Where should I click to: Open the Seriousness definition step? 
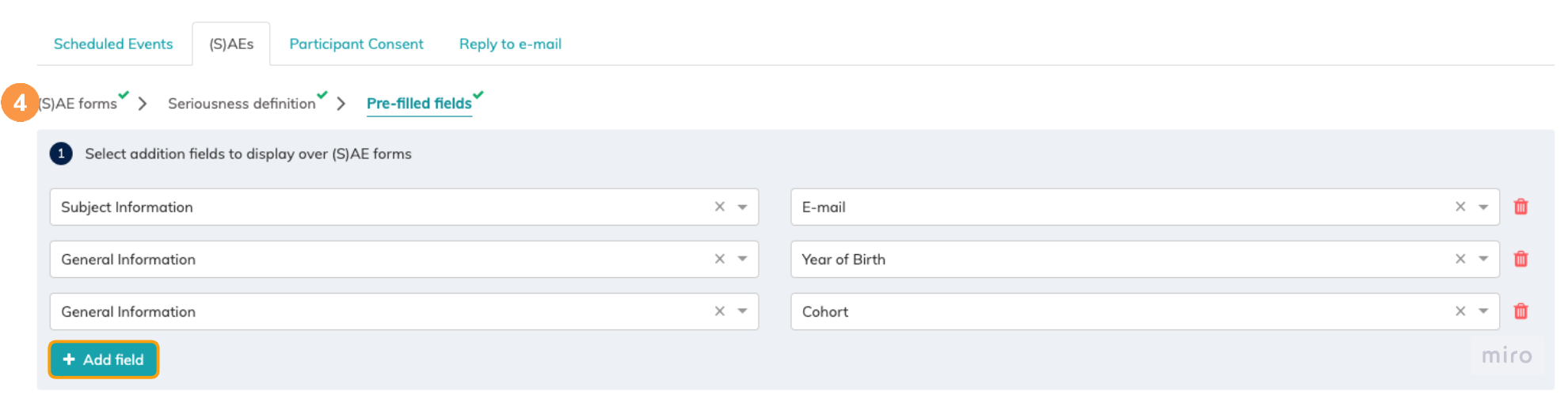(242, 104)
